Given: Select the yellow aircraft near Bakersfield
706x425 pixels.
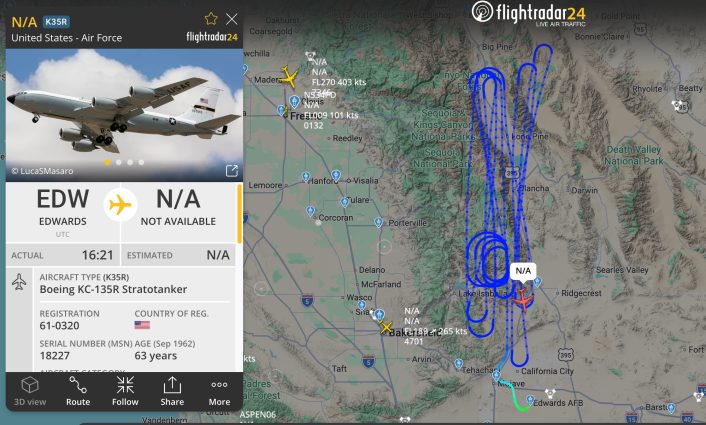Looking at the screenshot, I should click(386, 327).
